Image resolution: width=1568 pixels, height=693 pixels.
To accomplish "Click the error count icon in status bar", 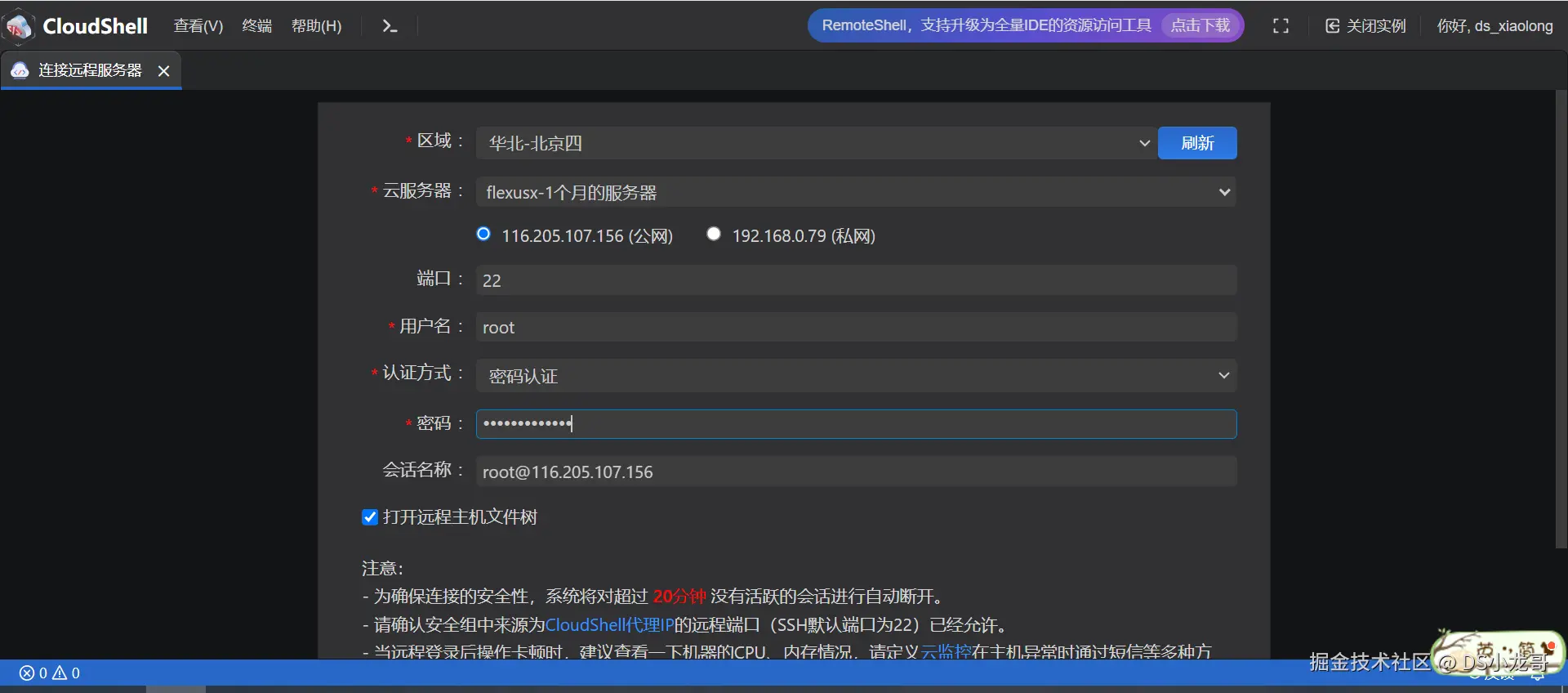I will point(27,673).
